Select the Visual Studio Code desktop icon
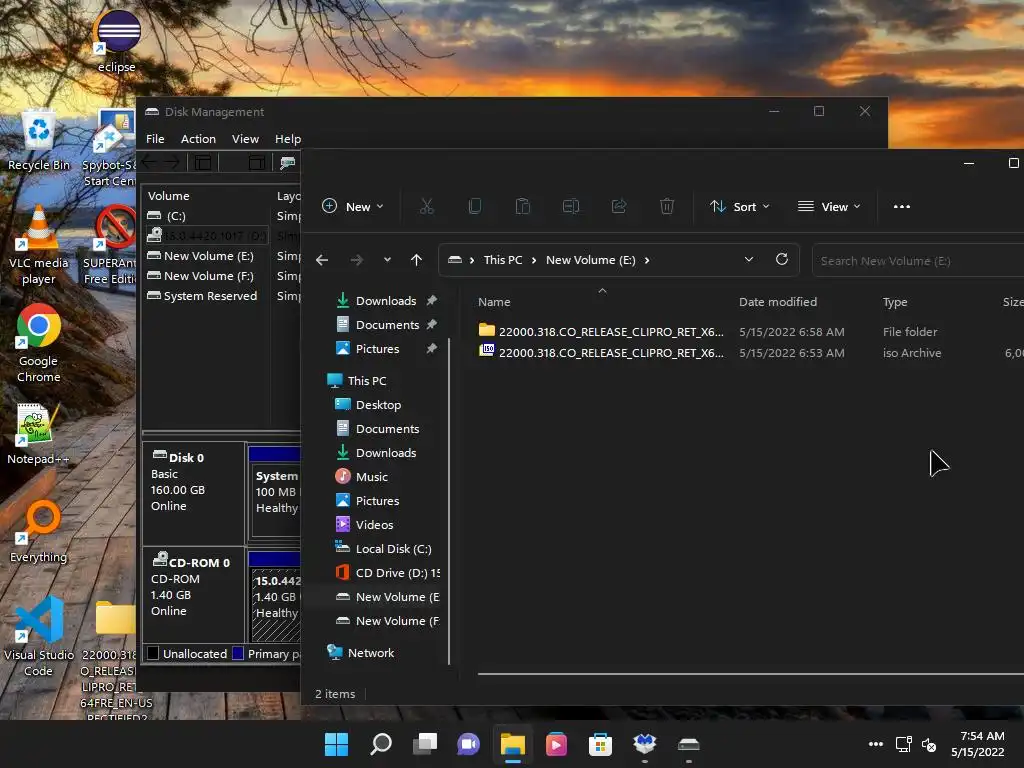 [x=39, y=637]
